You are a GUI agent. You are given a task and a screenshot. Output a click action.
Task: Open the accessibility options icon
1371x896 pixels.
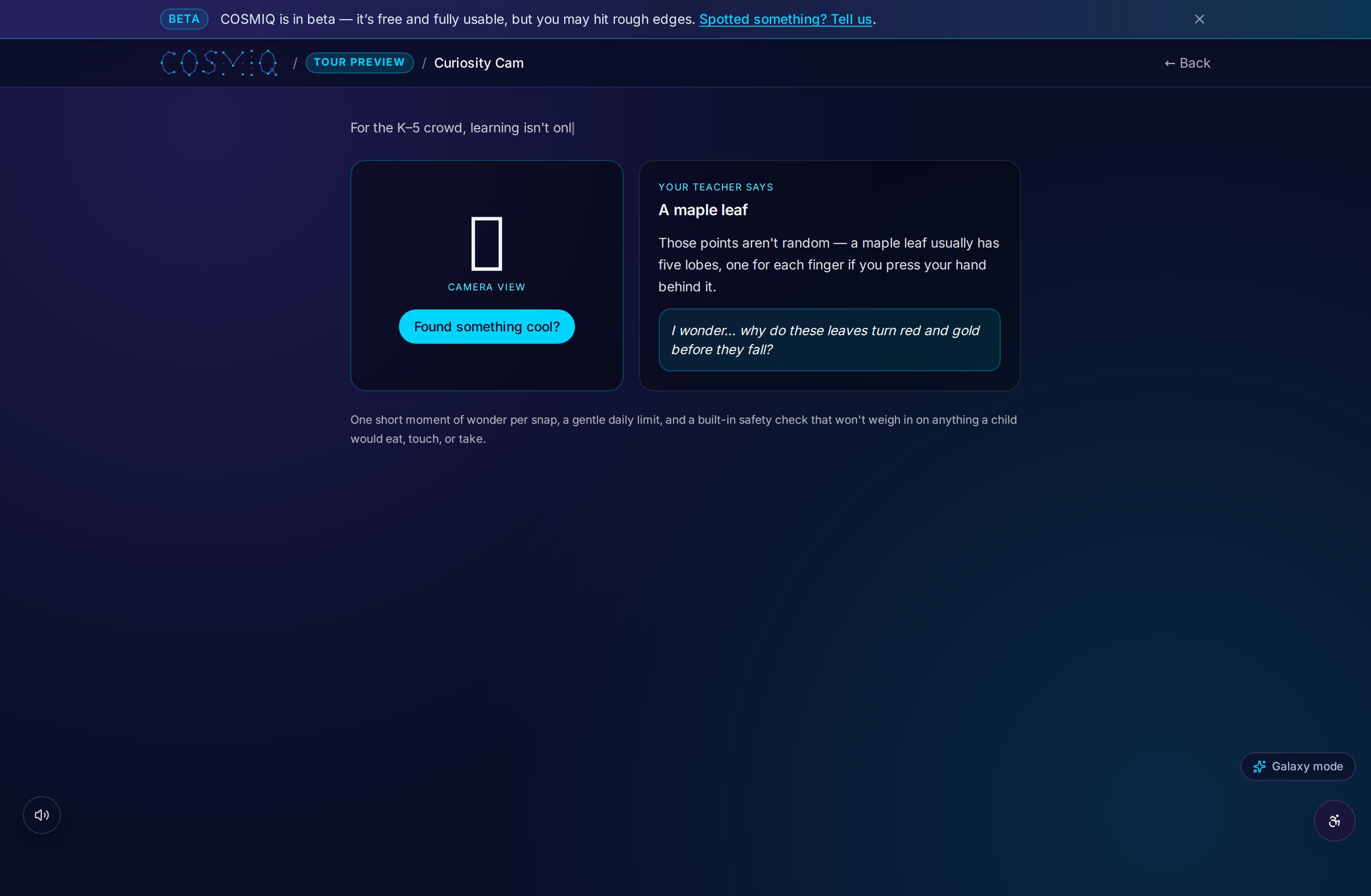point(1334,820)
